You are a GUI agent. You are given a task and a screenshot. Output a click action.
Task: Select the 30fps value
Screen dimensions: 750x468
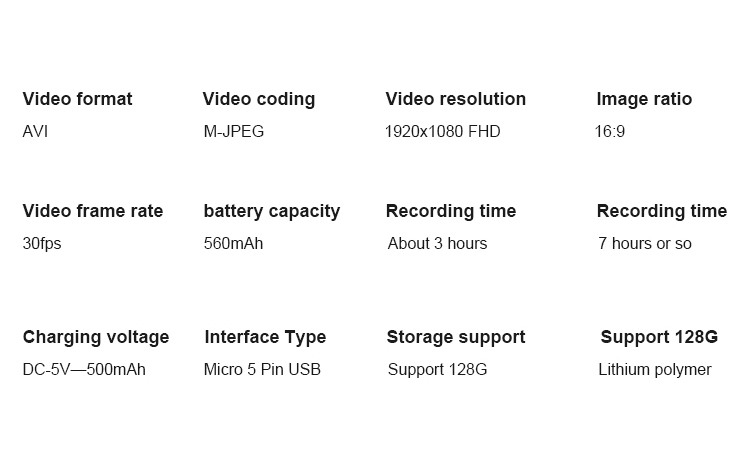pyautogui.click(x=42, y=244)
